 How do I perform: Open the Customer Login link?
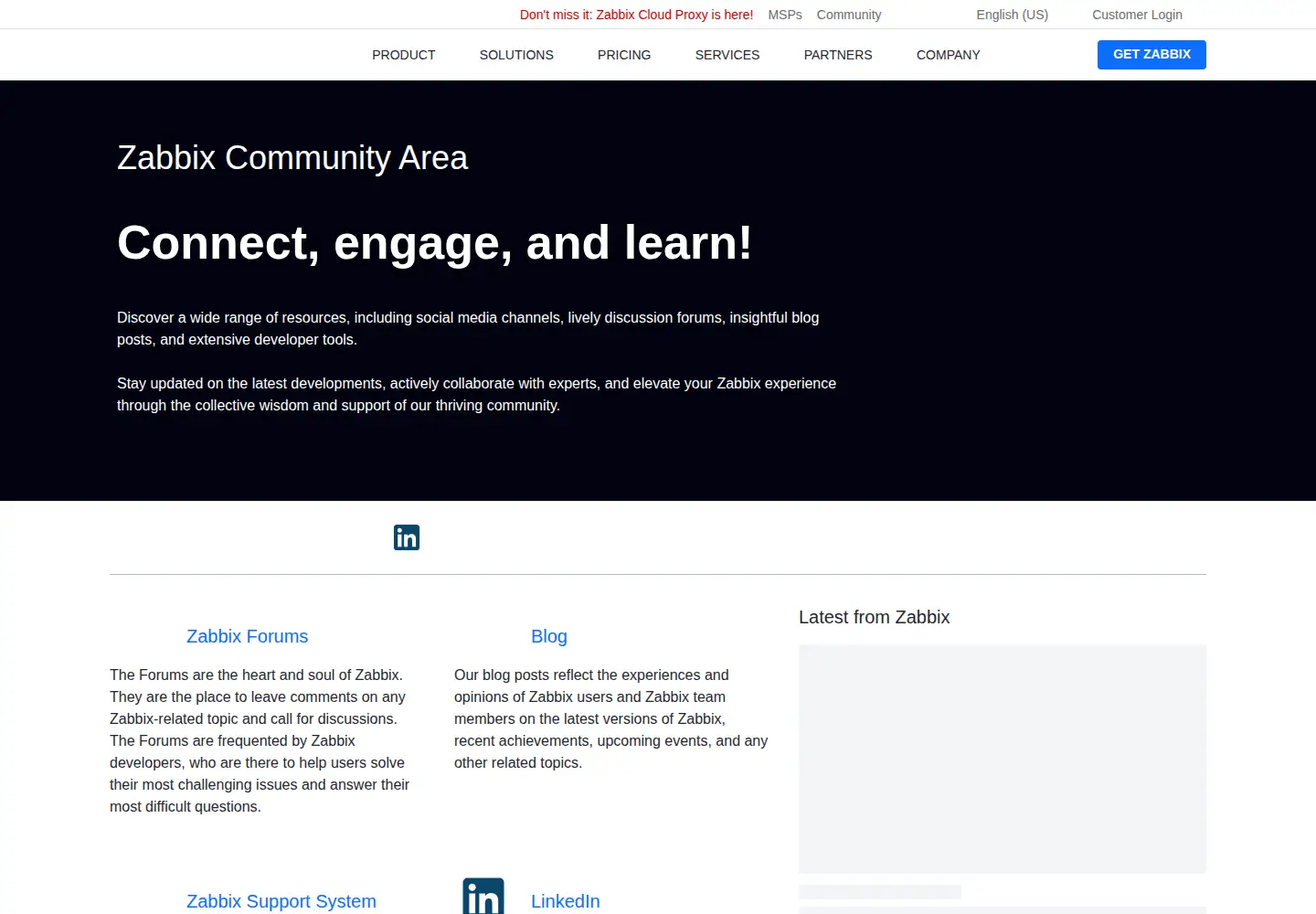point(1137,15)
